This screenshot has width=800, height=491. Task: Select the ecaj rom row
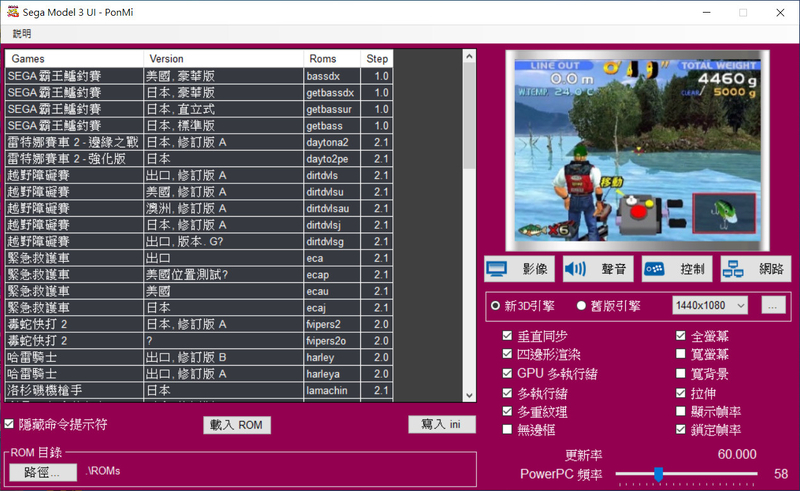pyautogui.click(x=199, y=308)
